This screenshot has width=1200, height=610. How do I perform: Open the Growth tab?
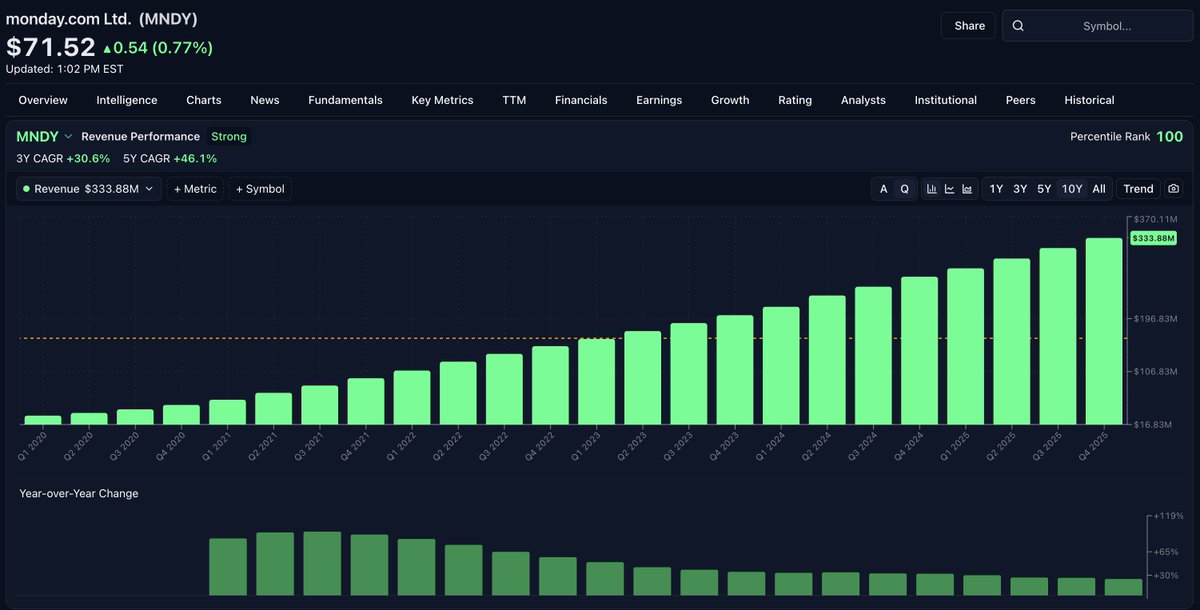pyautogui.click(x=730, y=100)
